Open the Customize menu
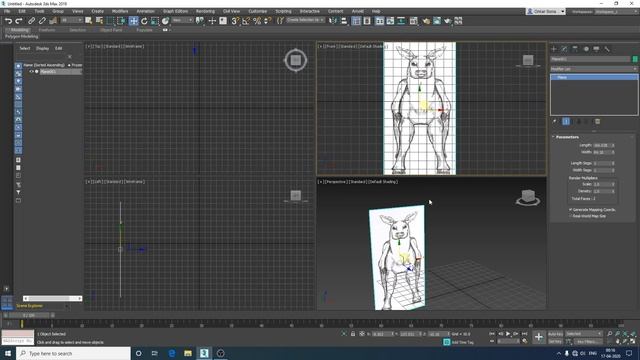This screenshot has width=640, height=360. 258,11
